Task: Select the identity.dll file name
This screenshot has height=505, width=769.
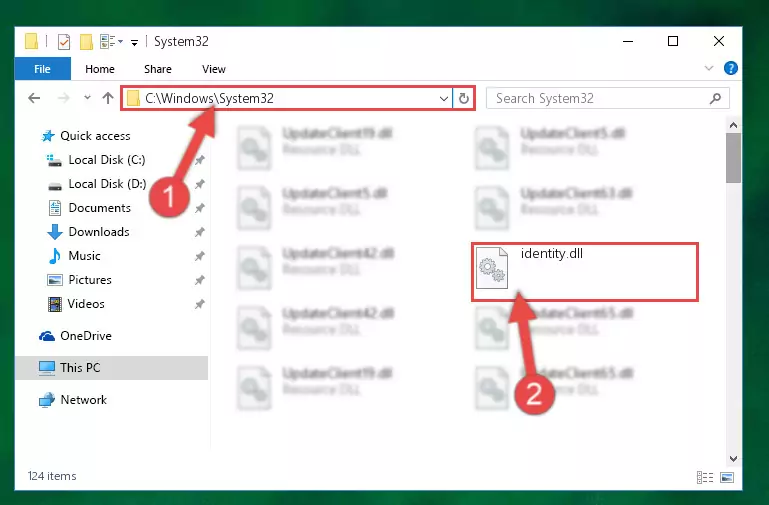Action: coord(552,253)
